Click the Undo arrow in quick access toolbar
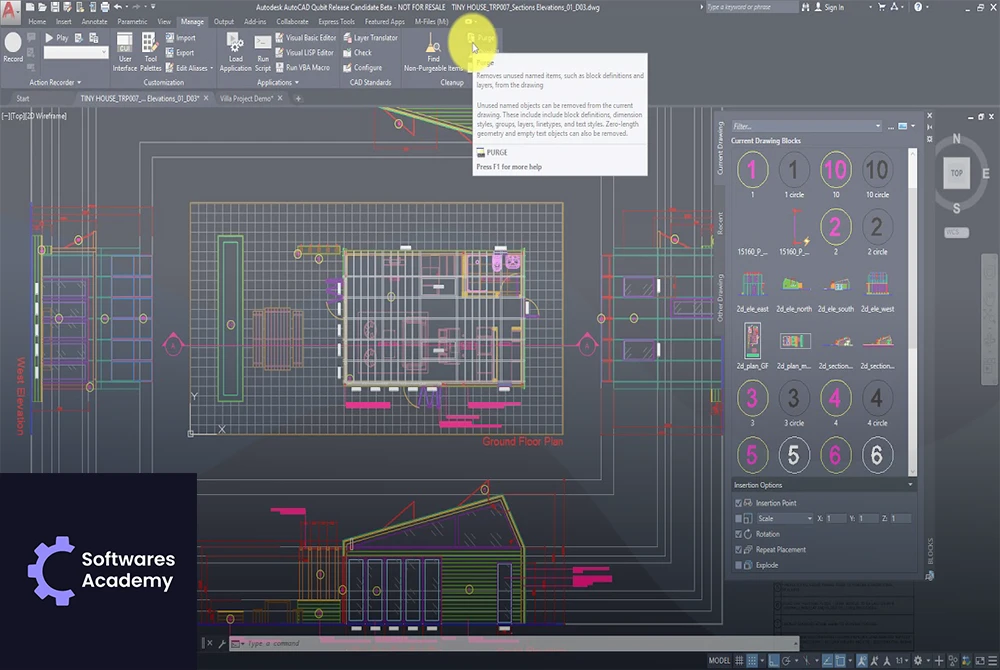1000x670 pixels. click(118, 7)
